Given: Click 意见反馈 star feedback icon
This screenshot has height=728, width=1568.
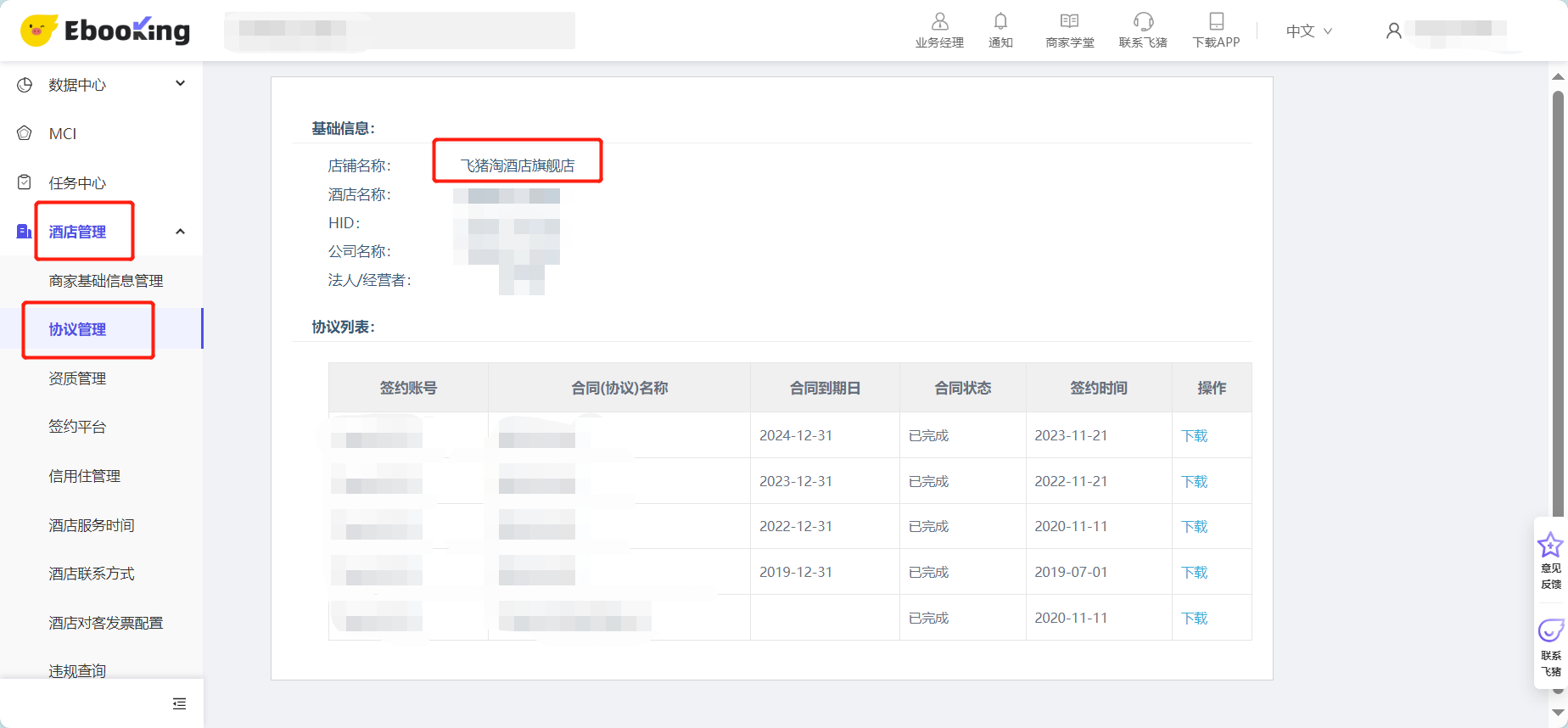Looking at the screenshot, I should tap(1550, 544).
